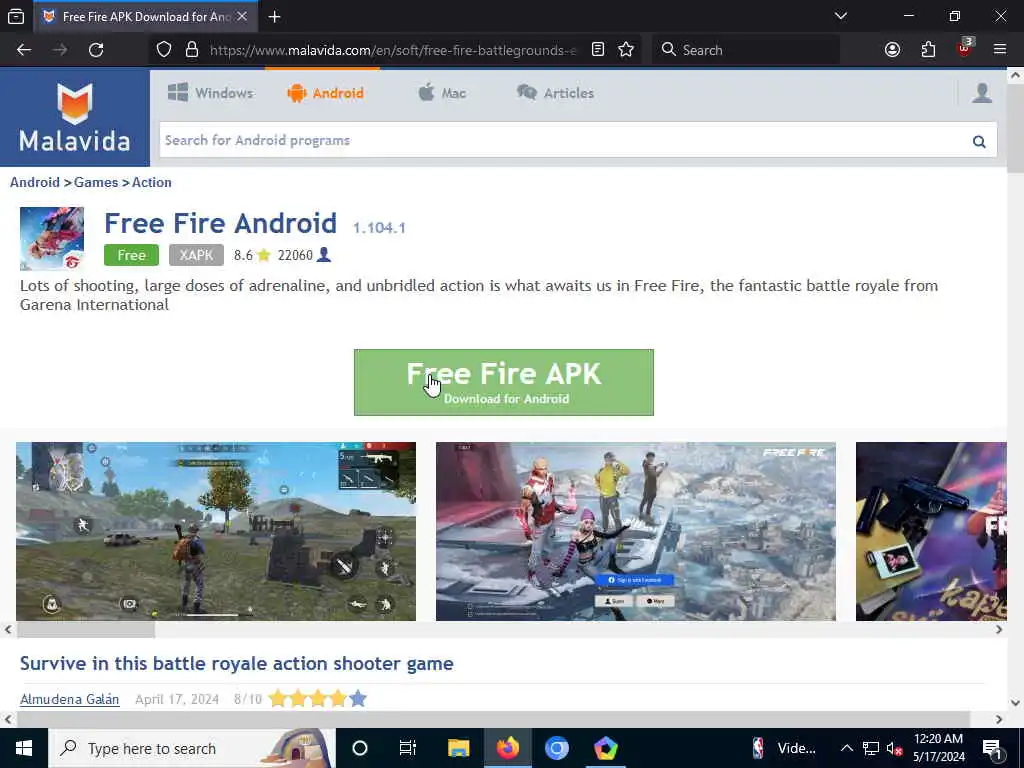Reload the current page

[96, 50]
